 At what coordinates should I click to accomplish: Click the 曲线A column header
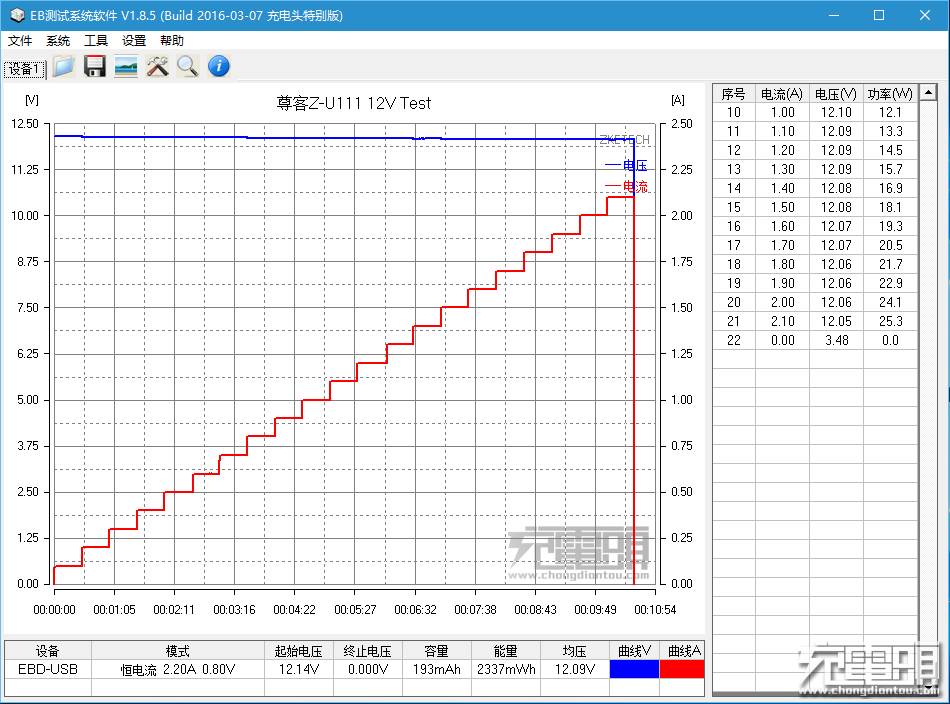pyautogui.click(x=682, y=651)
